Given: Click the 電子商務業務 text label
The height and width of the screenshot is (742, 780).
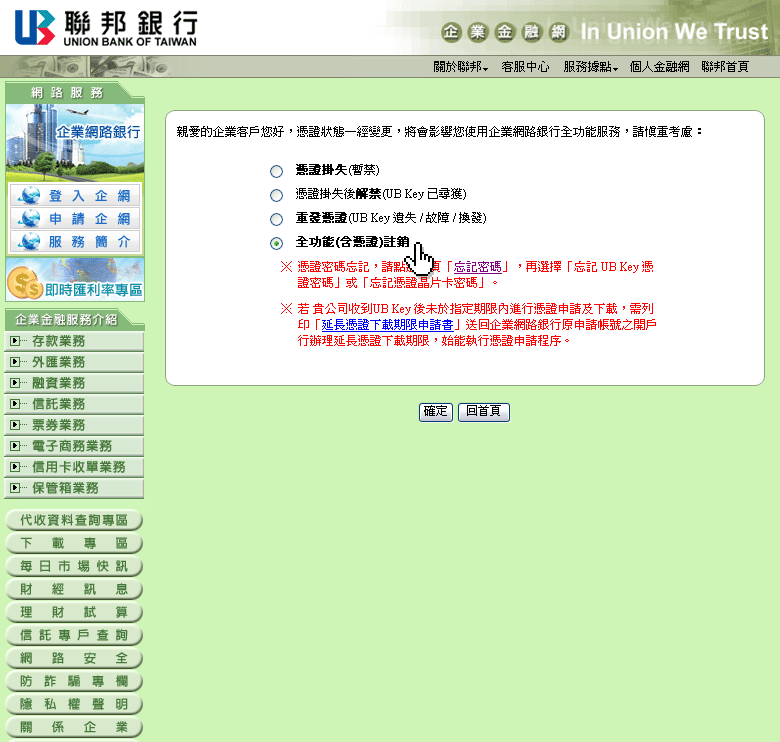Looking at the screenshot, I should pyautogui.click(x=72, y=446).
